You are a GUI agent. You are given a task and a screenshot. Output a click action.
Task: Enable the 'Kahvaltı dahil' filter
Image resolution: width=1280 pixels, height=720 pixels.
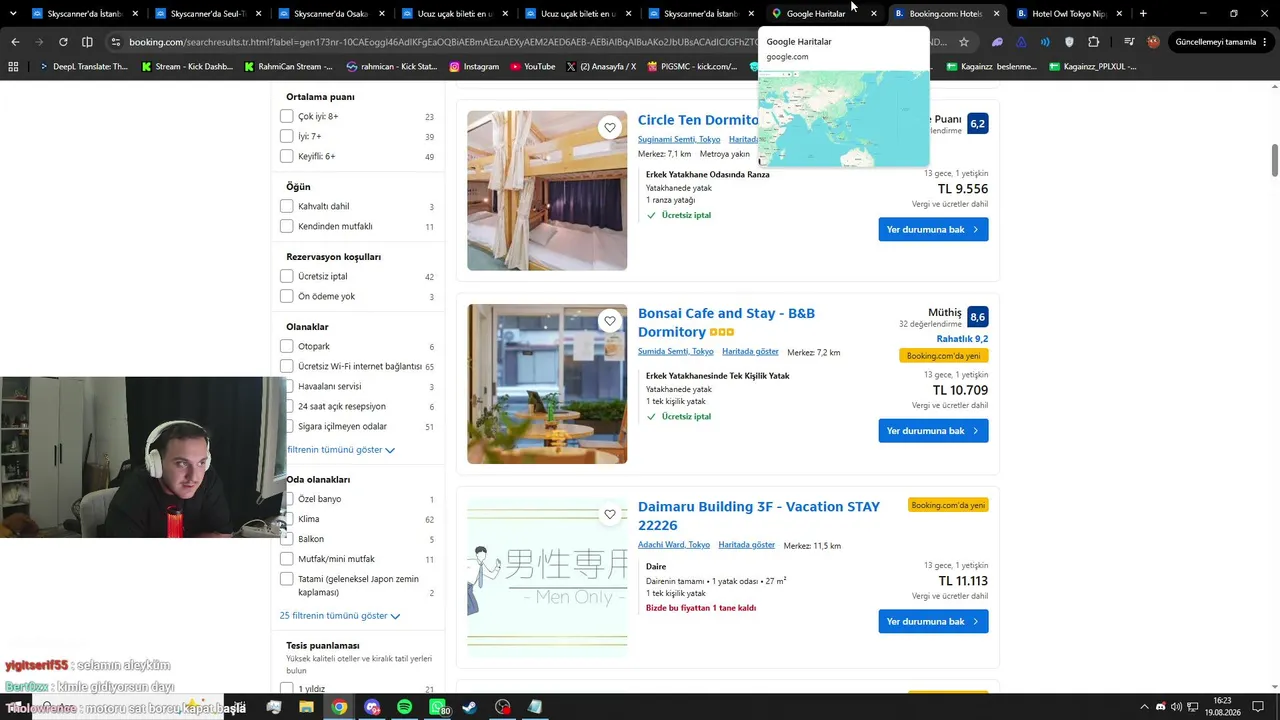[x=287, y=206]
